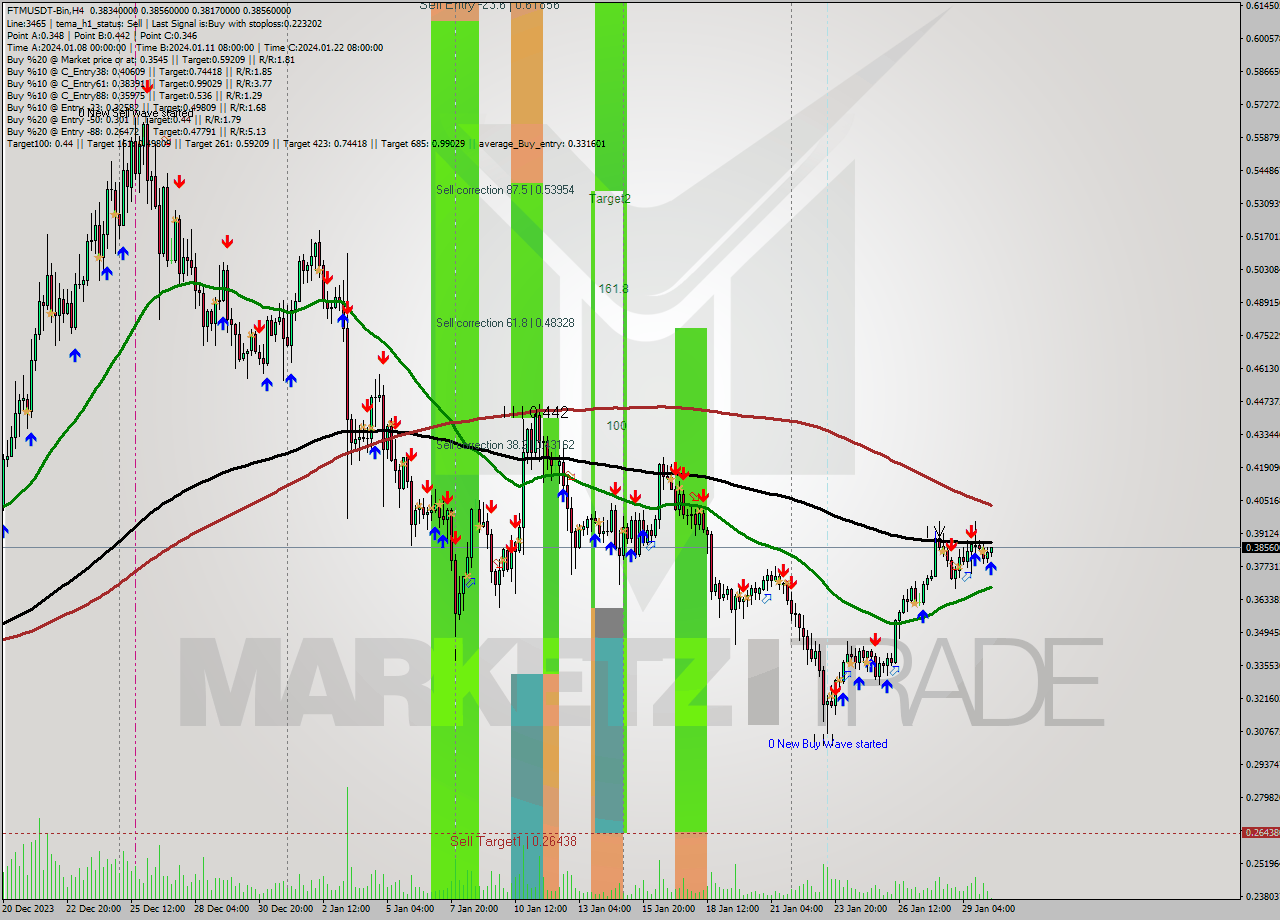The height and width of the screenshot is (920, 1280).
Task: Click the 'Buy %20 @ Entry -50' line
Action: [124, 119]
